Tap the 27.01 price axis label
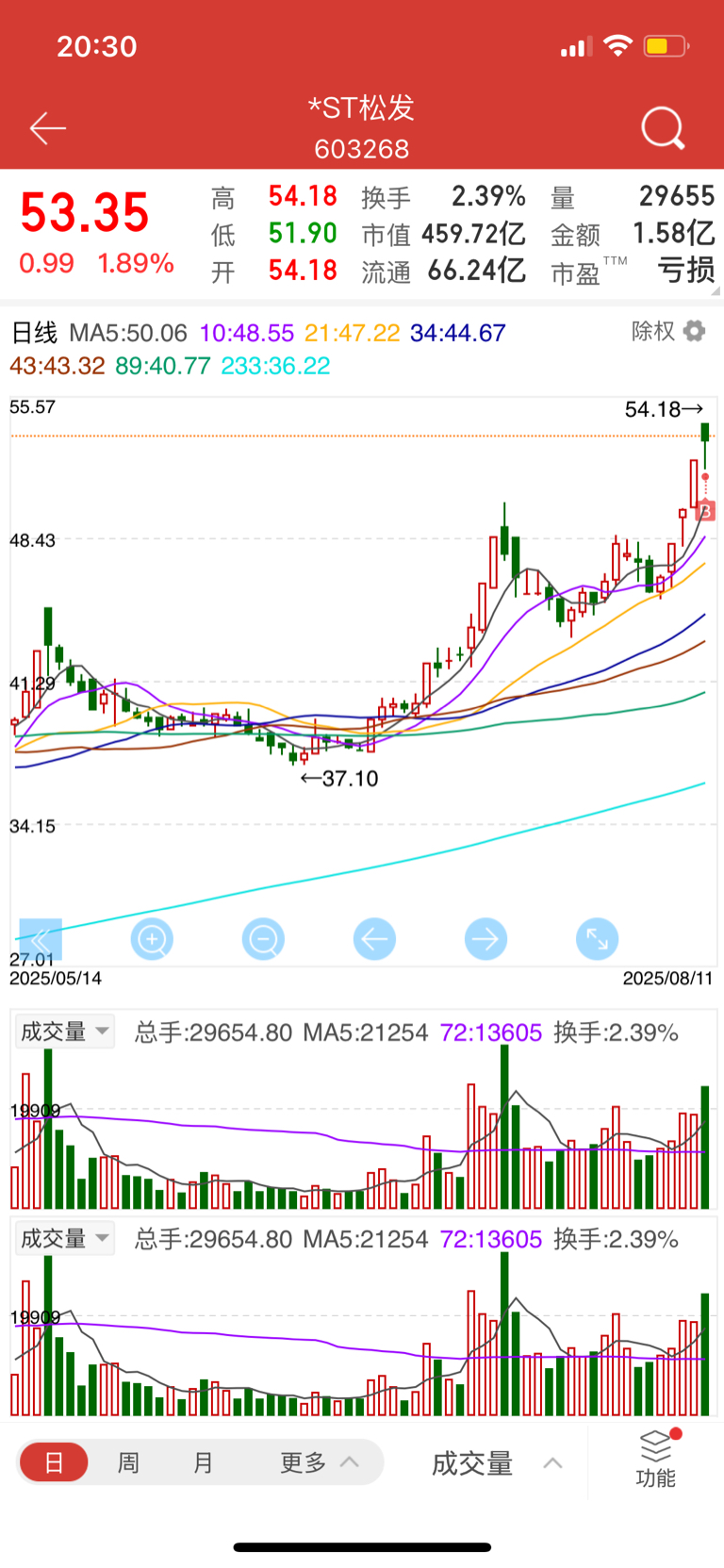 coord(32,960)
